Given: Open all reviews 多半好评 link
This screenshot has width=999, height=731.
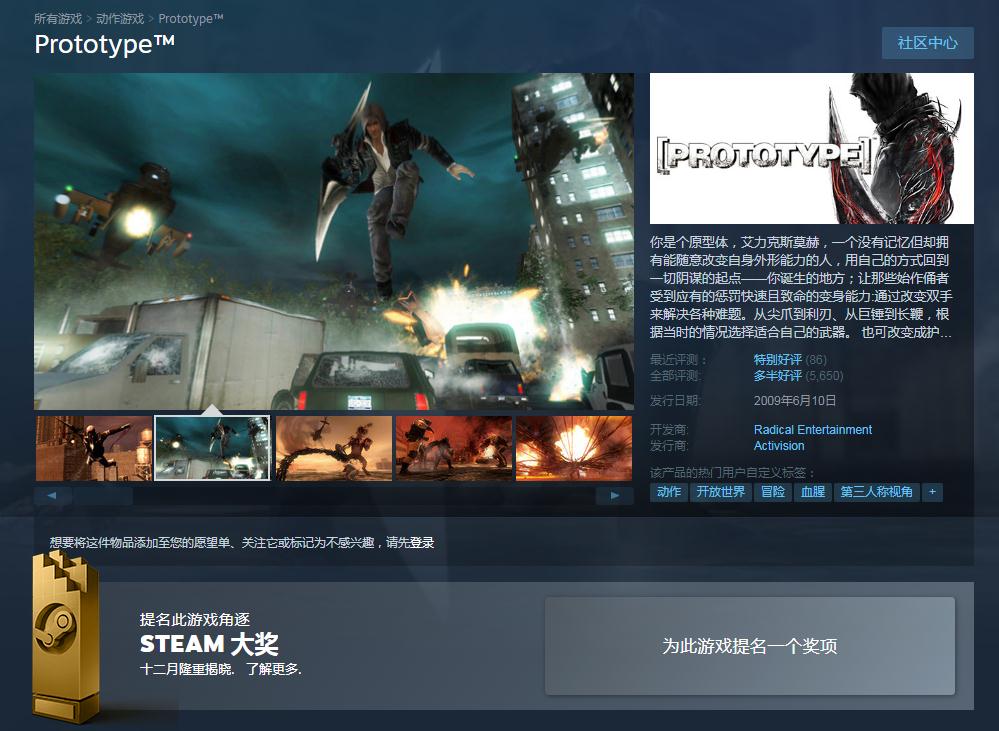Looking at the screenshot, I should (778, 376).
